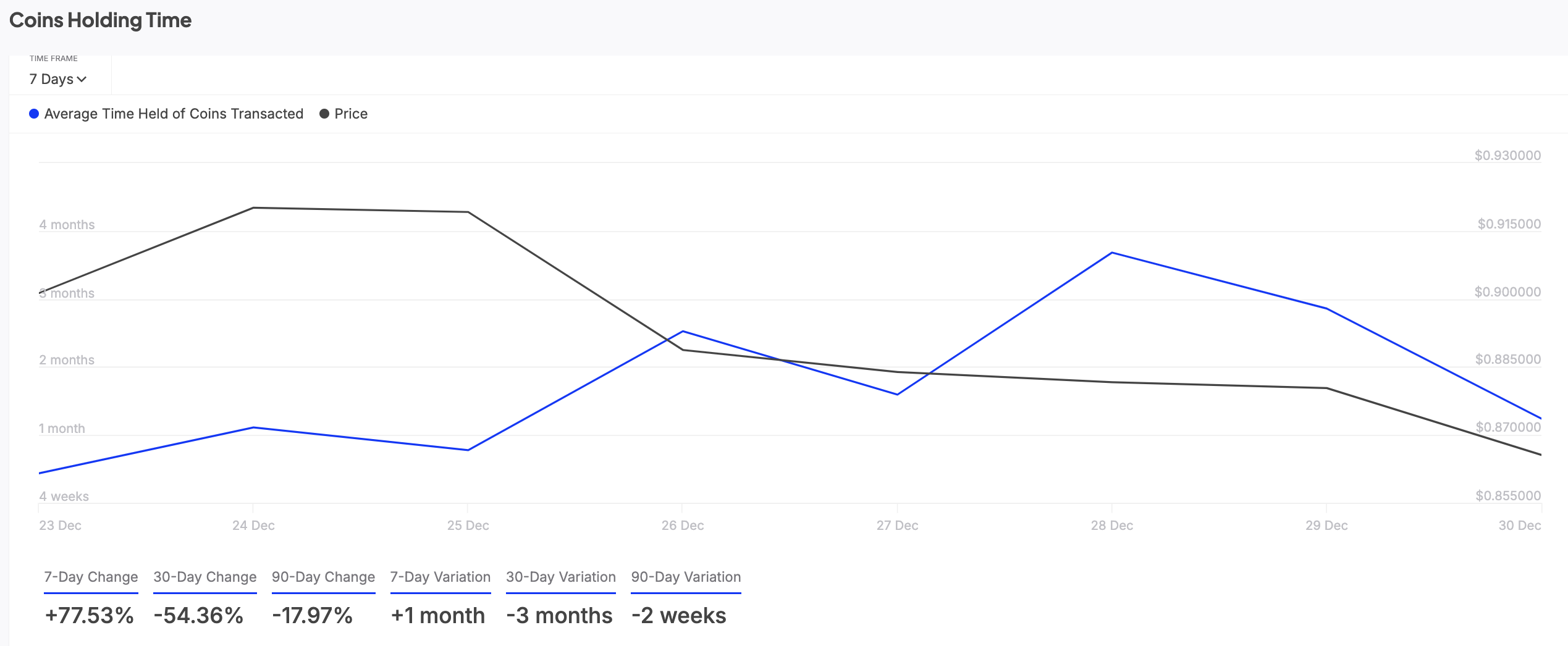Viewport: 1568px width, 646px height.
Task: Click the 23 Dec x-axis date label
Action: click(60, 526)
